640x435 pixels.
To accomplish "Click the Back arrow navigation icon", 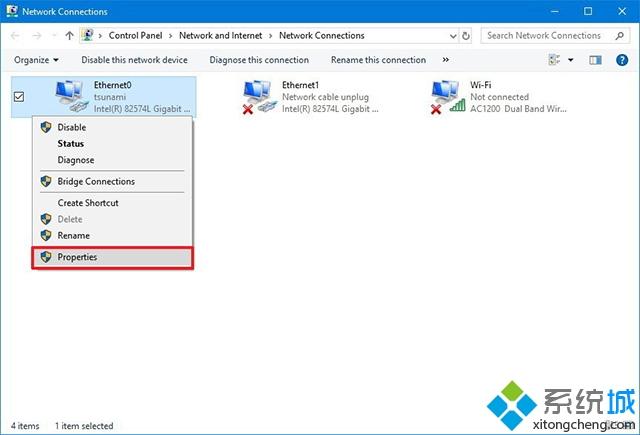I will pyautogui.click(x=17, y=35).
